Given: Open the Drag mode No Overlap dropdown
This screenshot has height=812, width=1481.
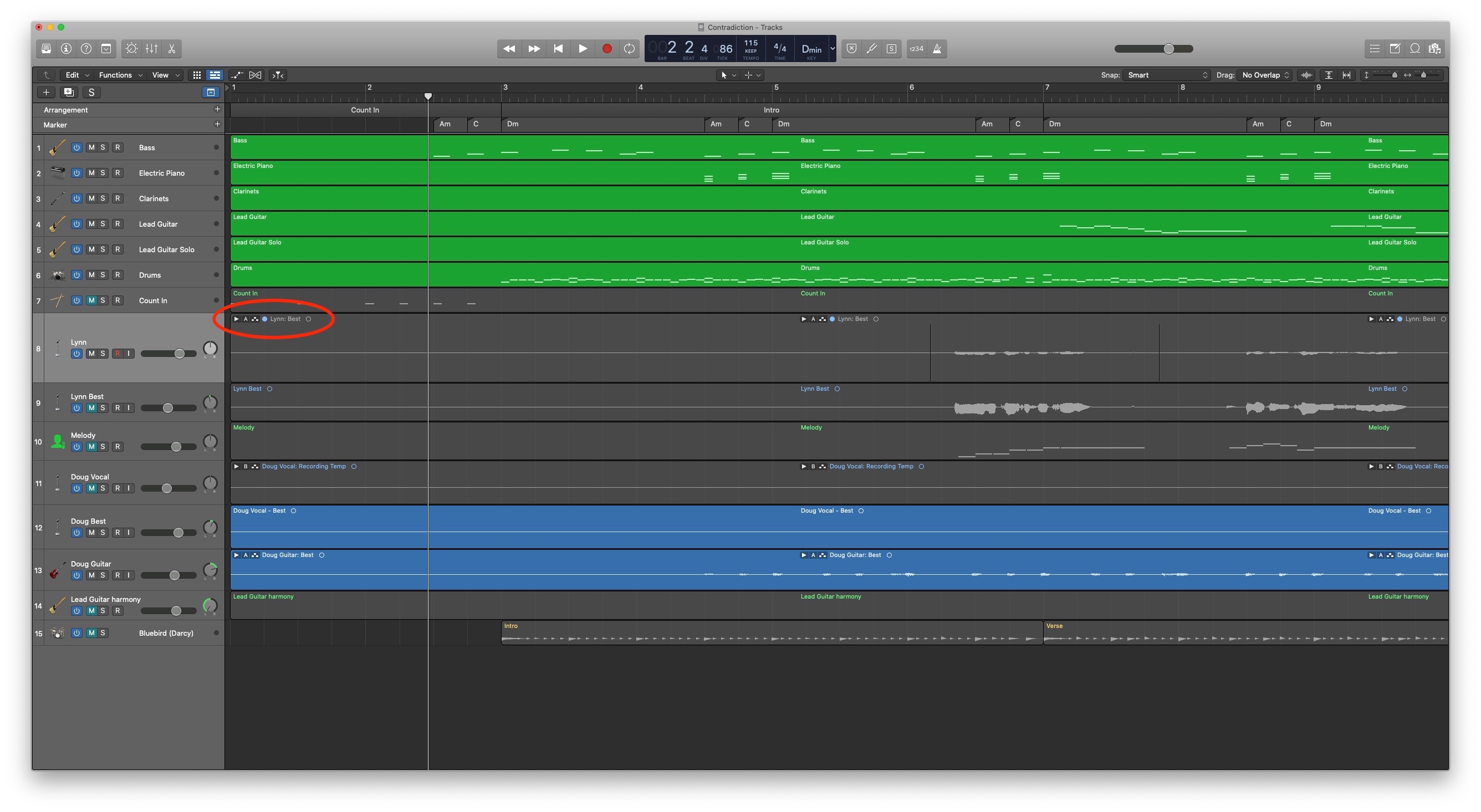Looking at the screenshot, I should 1265,75.
